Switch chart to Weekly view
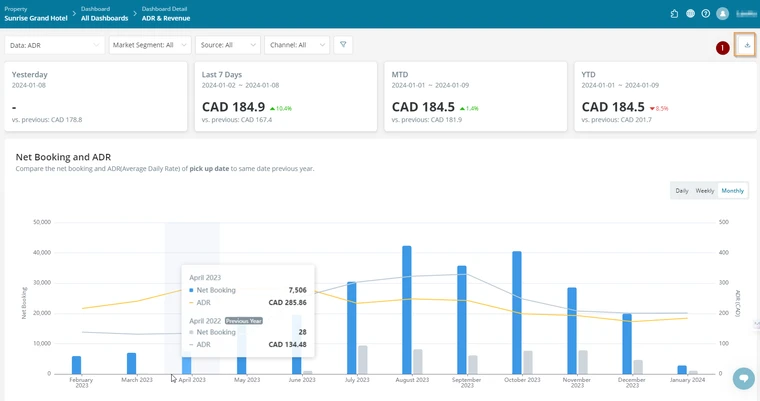 coord(705,191)
